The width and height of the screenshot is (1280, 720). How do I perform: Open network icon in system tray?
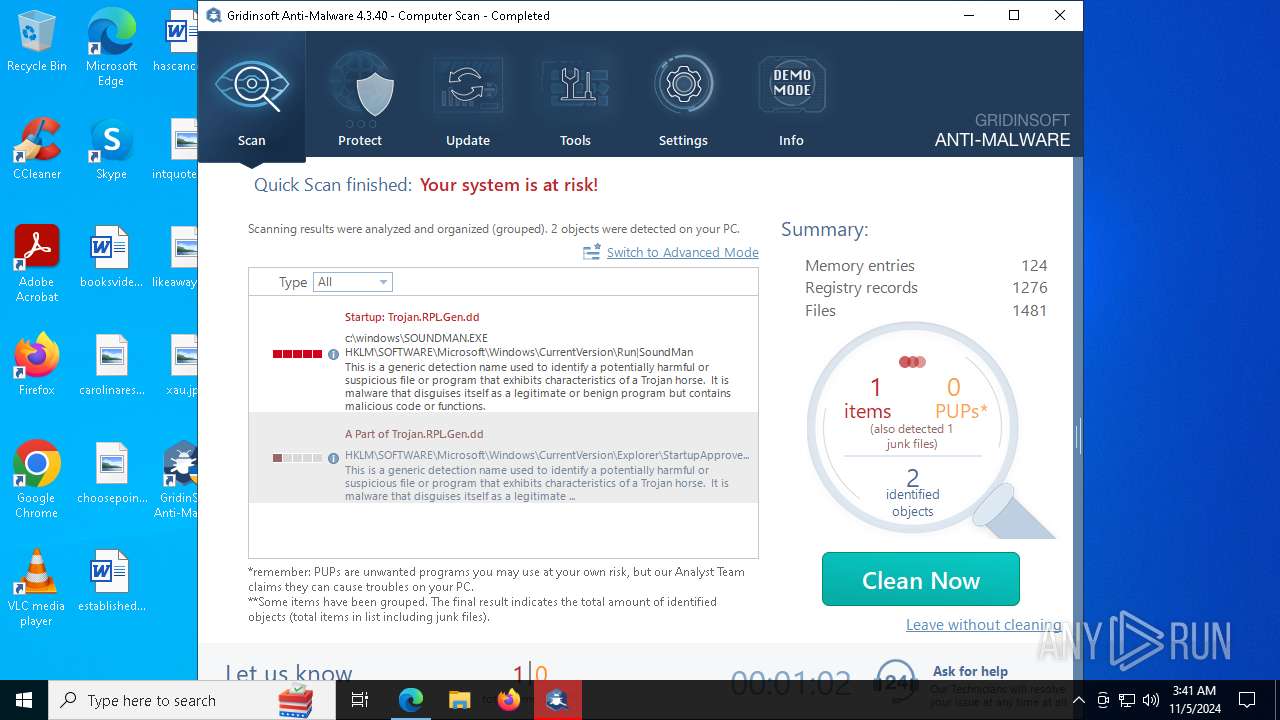(1127, 700)
